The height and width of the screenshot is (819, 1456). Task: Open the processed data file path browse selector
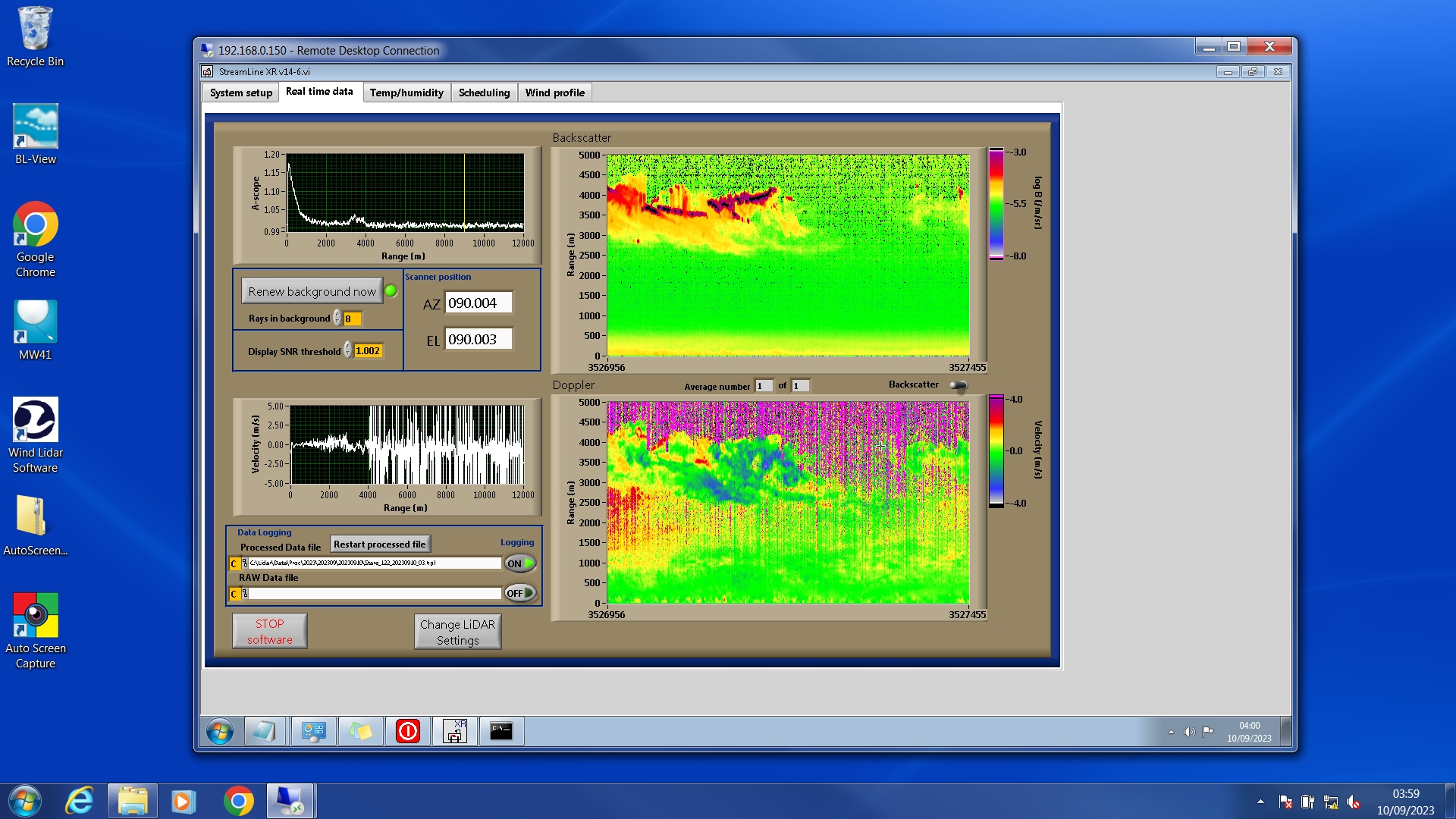pos(245,563)
